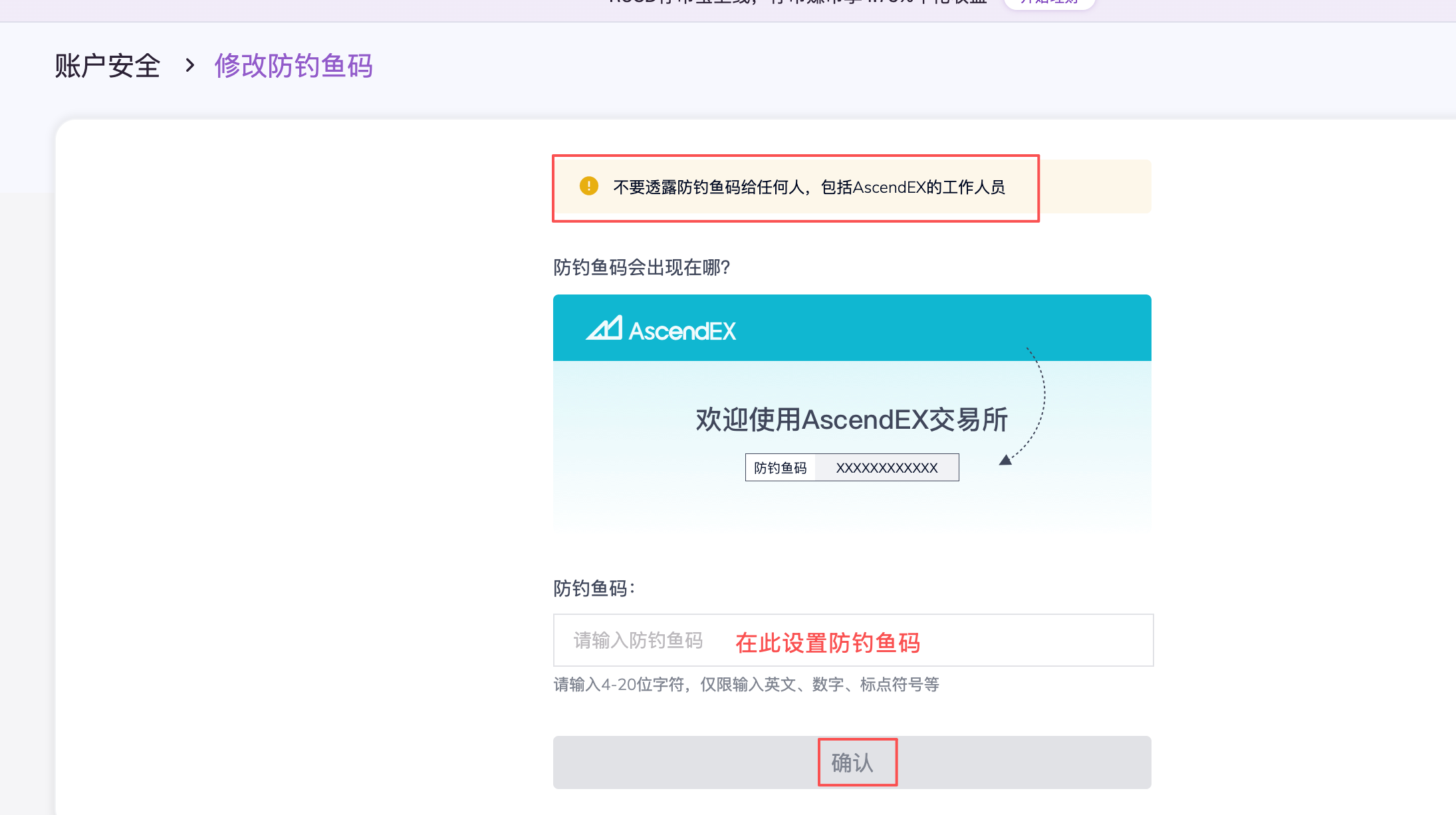The height and width of the screenshot is (815, 1456).
Task: Click the AscendEX mountain logo icon
Action: (x=604, y=328)
